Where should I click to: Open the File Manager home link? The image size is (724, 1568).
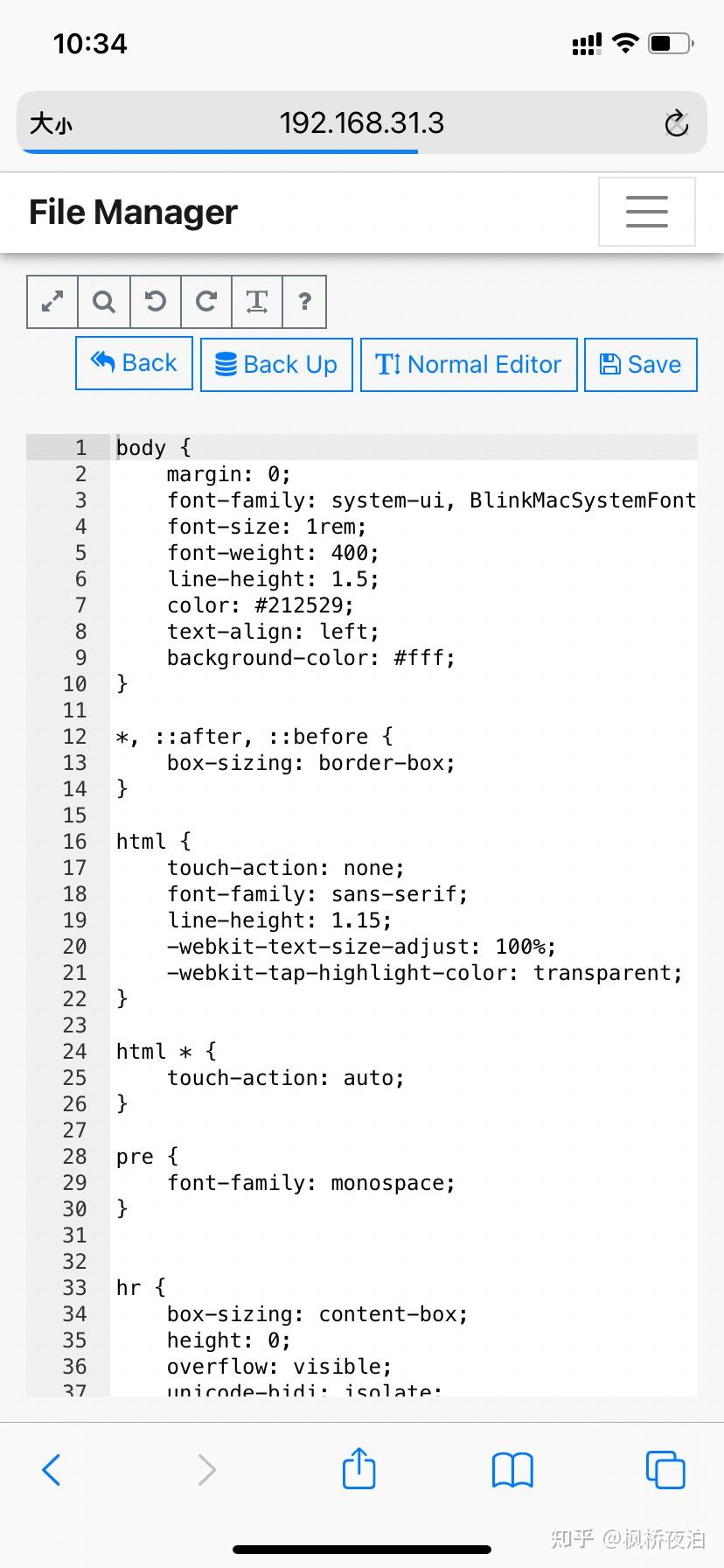[133, 212]
